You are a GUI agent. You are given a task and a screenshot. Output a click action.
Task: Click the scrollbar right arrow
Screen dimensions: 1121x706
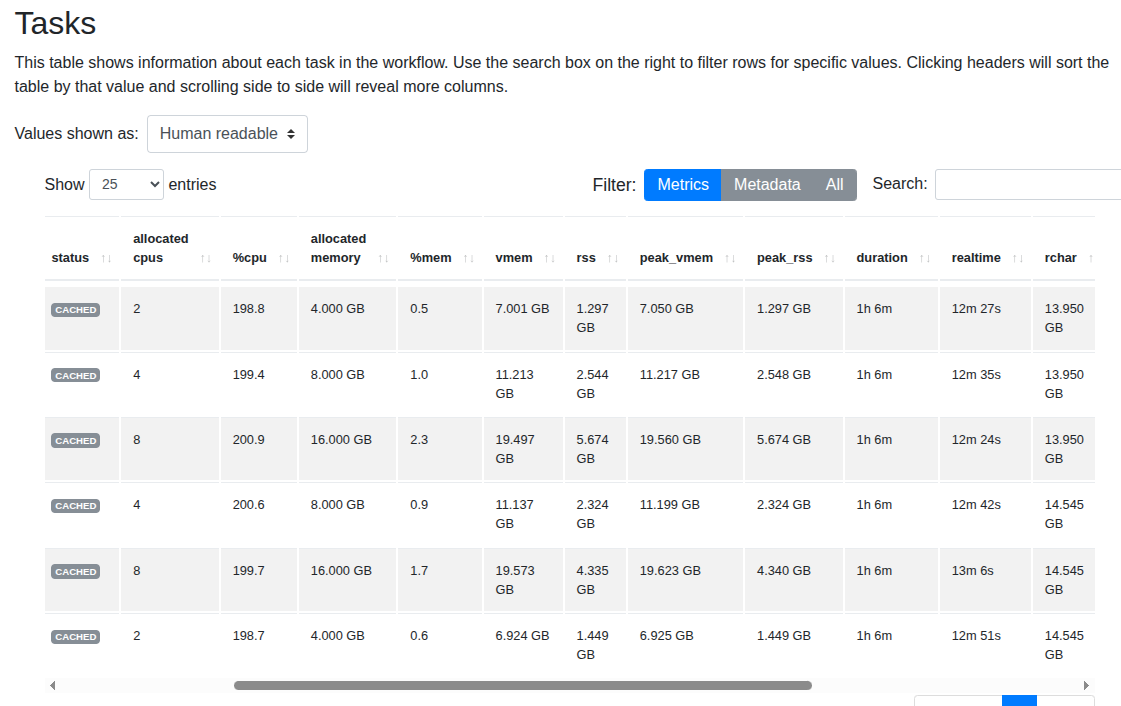[1086, 686]
